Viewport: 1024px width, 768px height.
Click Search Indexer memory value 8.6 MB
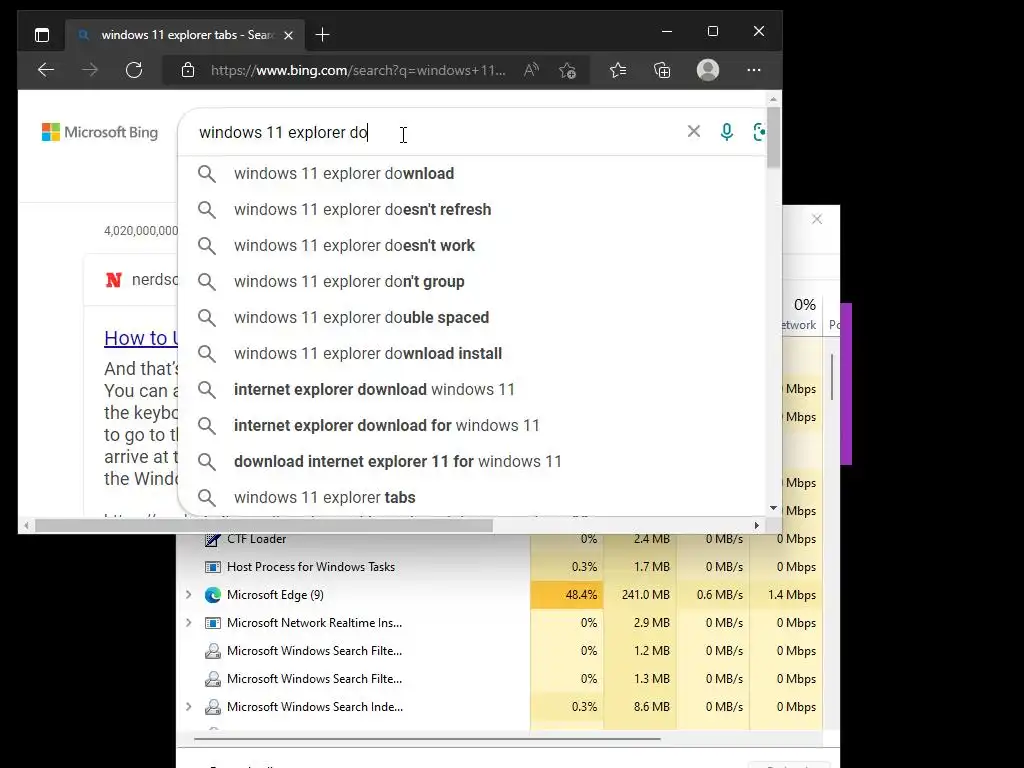coord(640,707)
